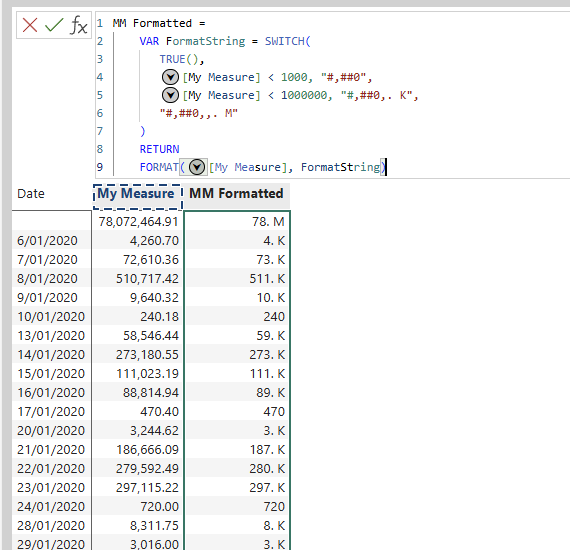Select date 16/01/2020
Viewport: 570px width, 550px height.
click(x=51, y=392)
